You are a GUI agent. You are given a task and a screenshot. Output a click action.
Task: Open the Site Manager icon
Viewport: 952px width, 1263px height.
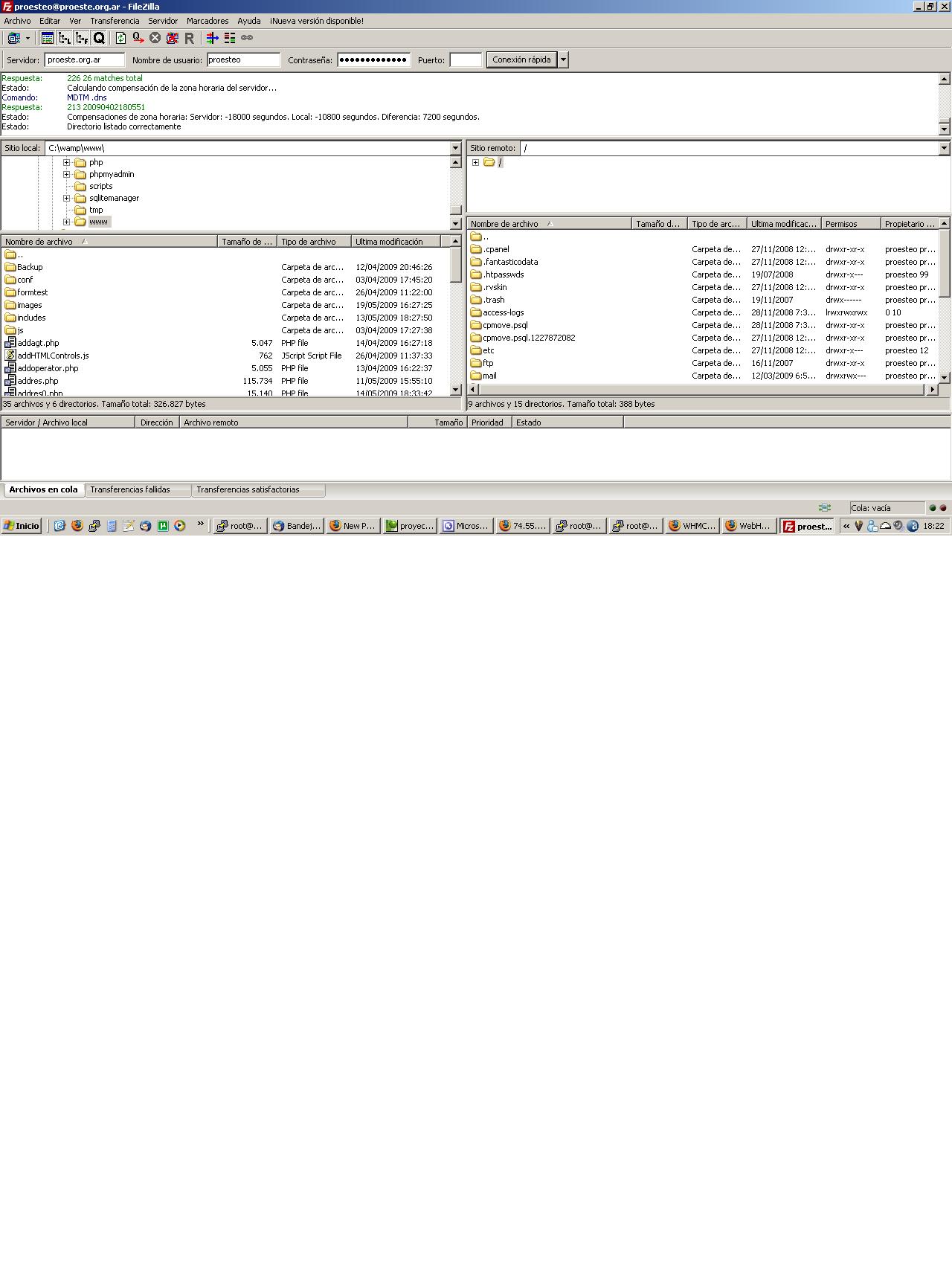pos(13,38)
